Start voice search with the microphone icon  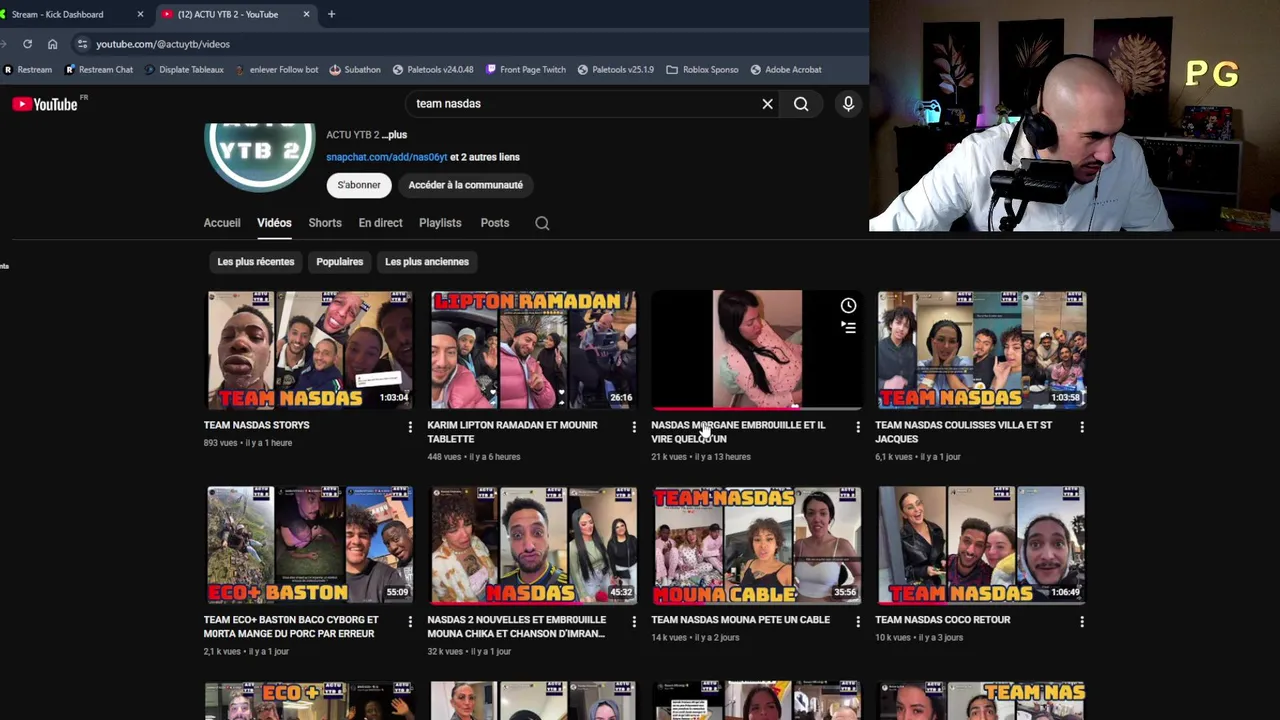[x=848, y=104]
